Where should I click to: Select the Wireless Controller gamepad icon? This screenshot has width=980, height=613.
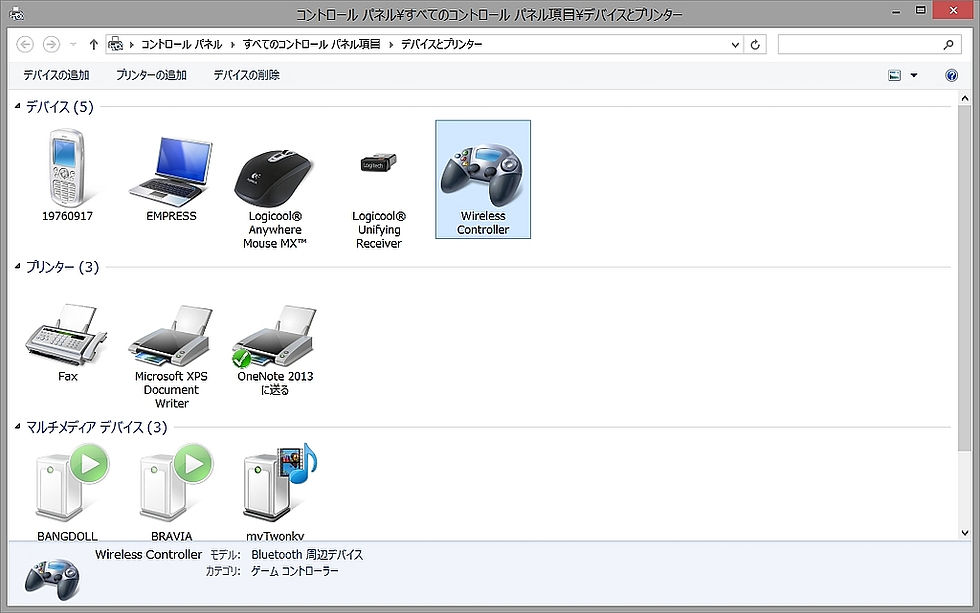pyautogui.click(x=482, y=175)
